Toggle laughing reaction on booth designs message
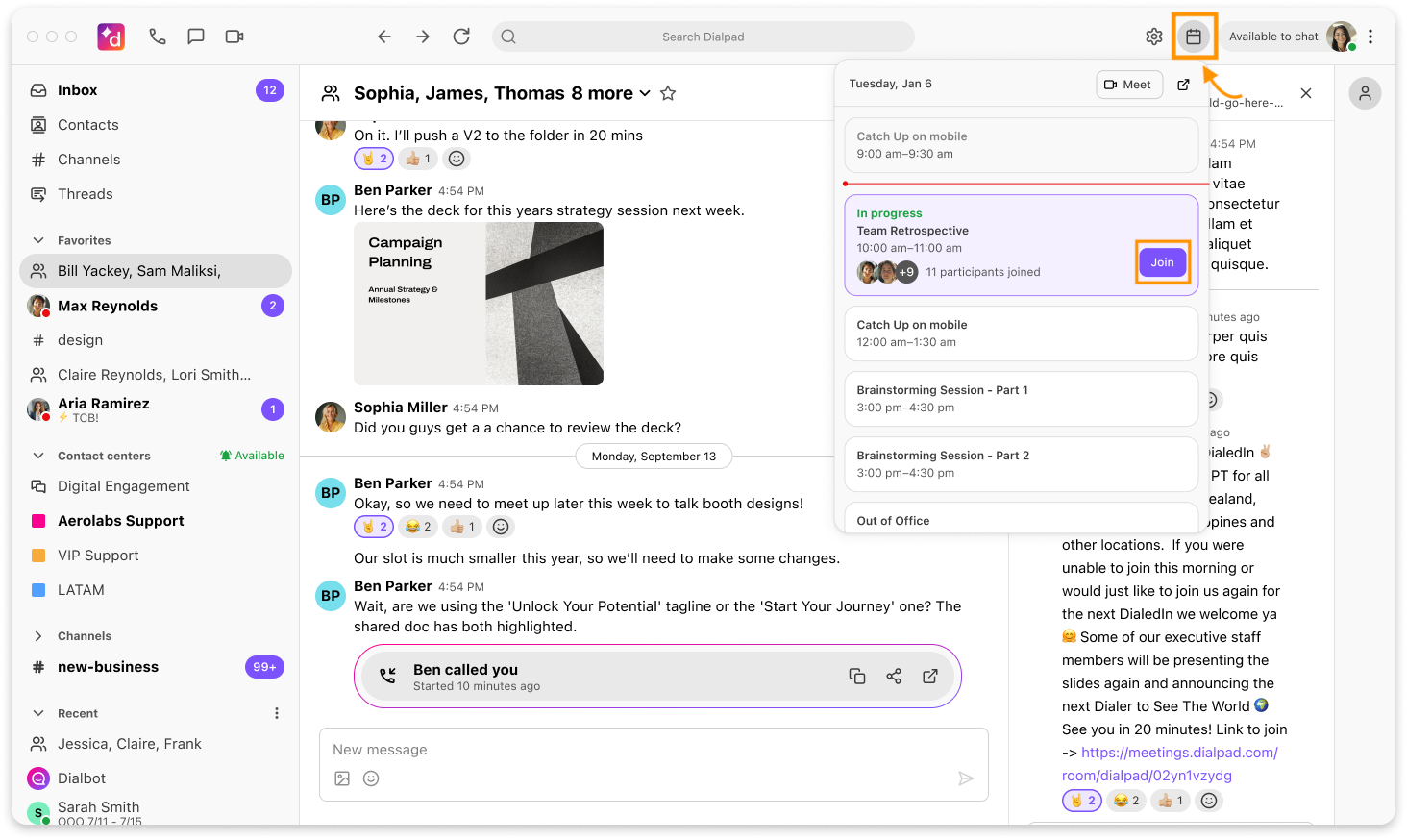Screen dimensions: 1407x840 coord(418,527)
